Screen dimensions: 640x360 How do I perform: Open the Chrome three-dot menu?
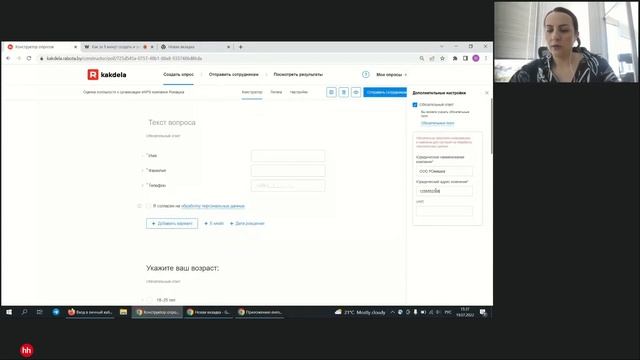point(486,58)
